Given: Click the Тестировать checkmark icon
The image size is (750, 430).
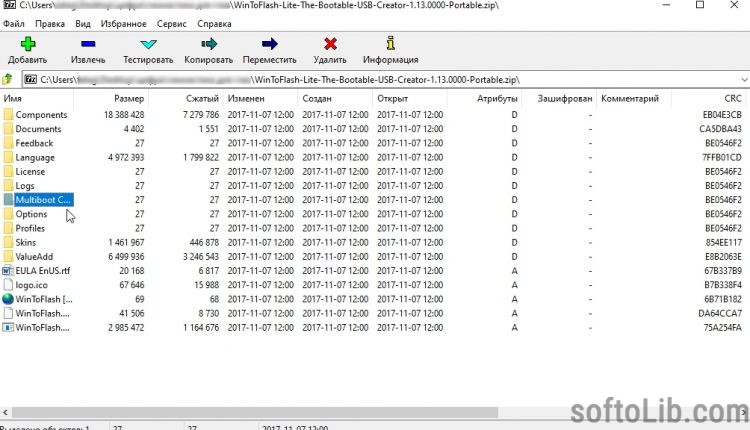Looking at the screenshot, I should click(148, 44).
